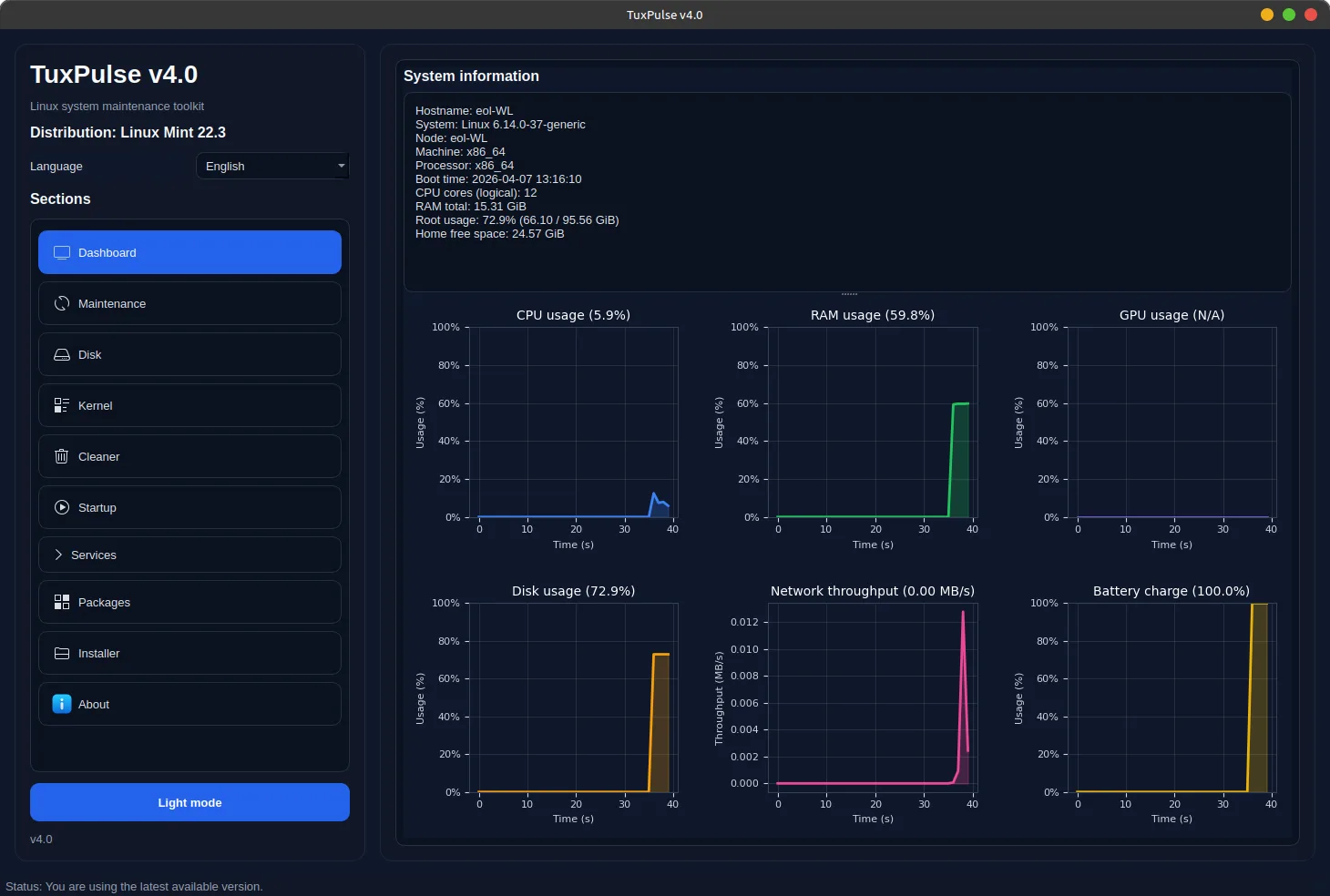The height and width of the screenshot is (896, 1330).
Task: Click the Battery charge chart bar
Action: pos(1257,697)
